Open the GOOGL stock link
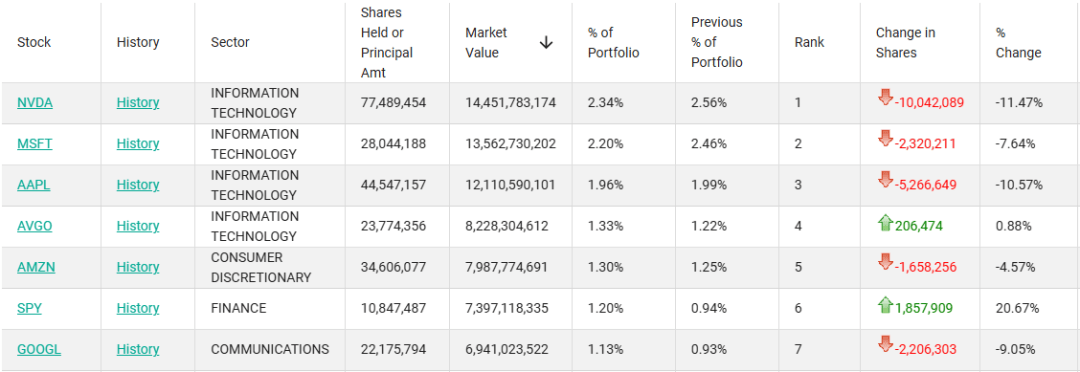The image size is (1080, 372). pyautogui.click(x=39, y=349)
